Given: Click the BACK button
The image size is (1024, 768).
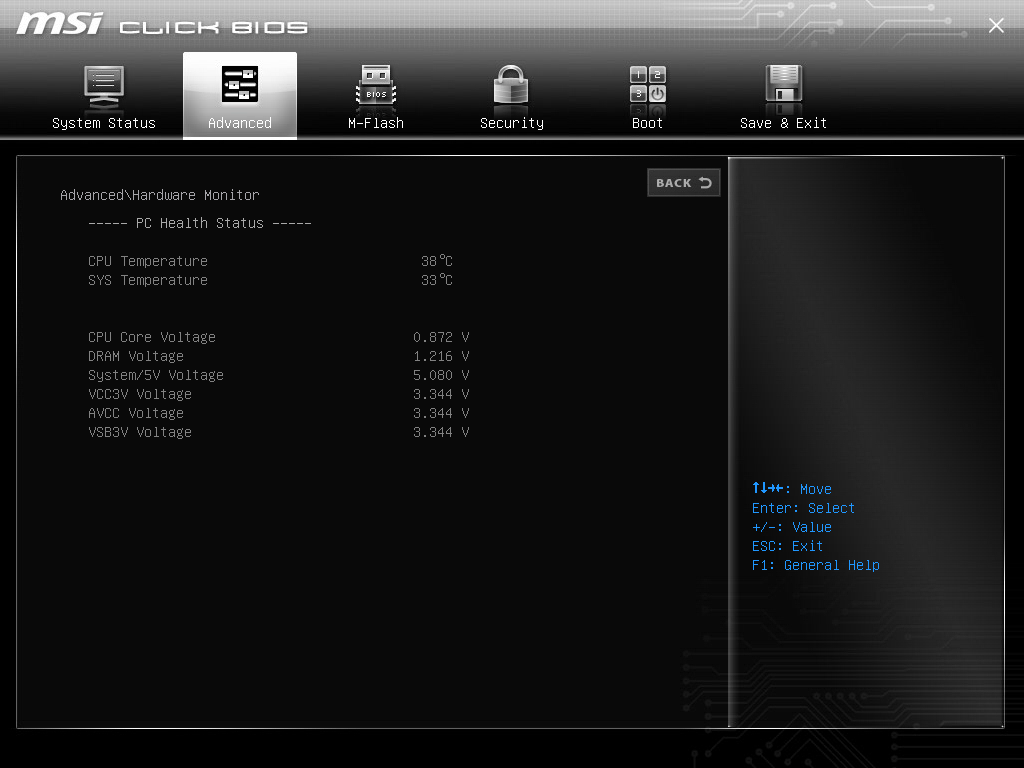Looking at the screenshot, I should tap(684, 183).
